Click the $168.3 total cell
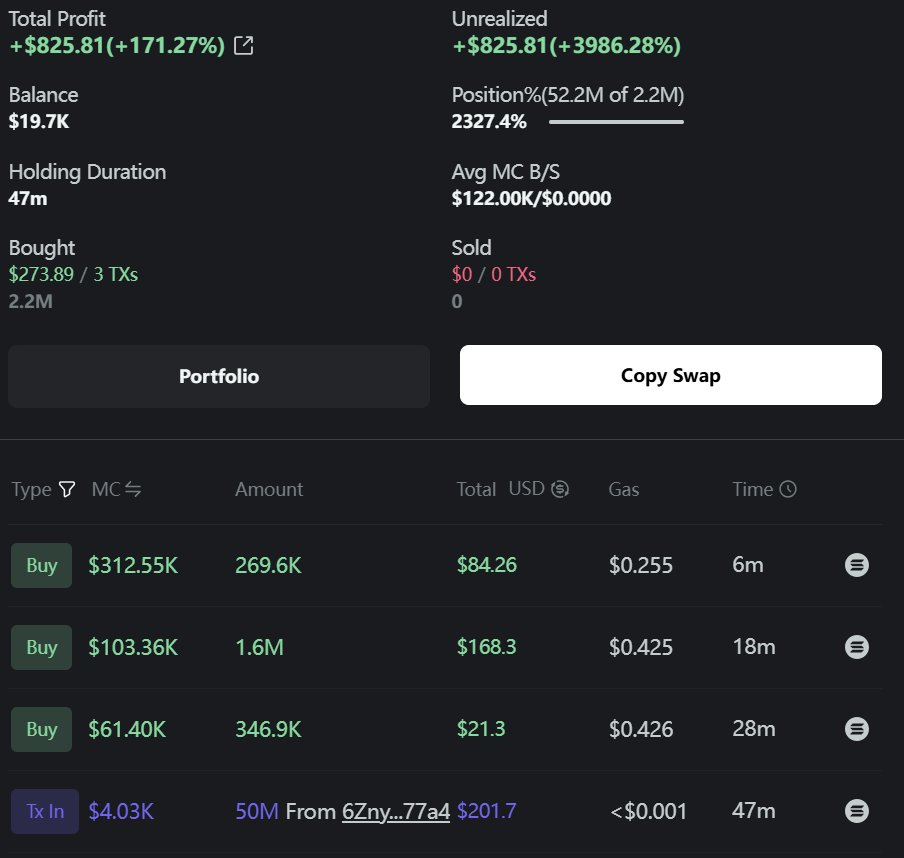Image resolution: width=904 pixels, height=858 pixels. click(487, 647)
